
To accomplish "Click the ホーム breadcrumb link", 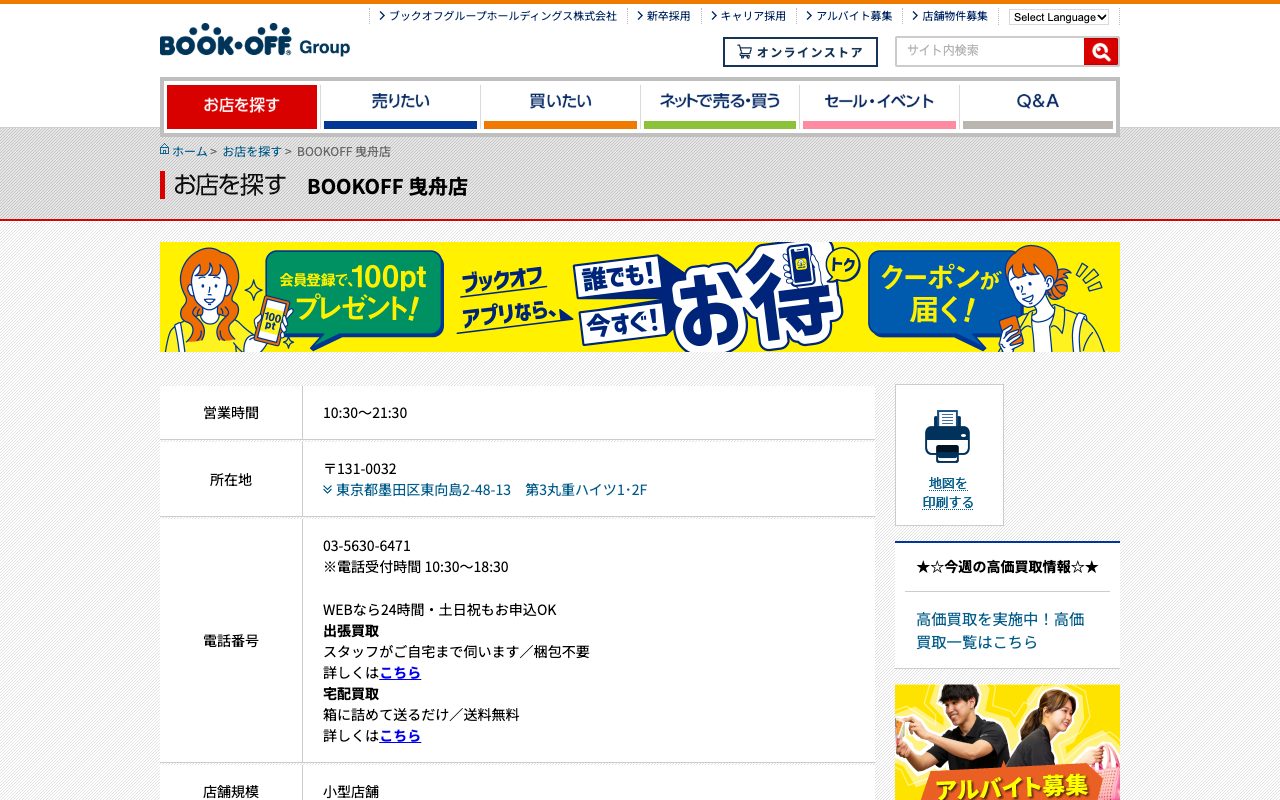I will (190, 151).
